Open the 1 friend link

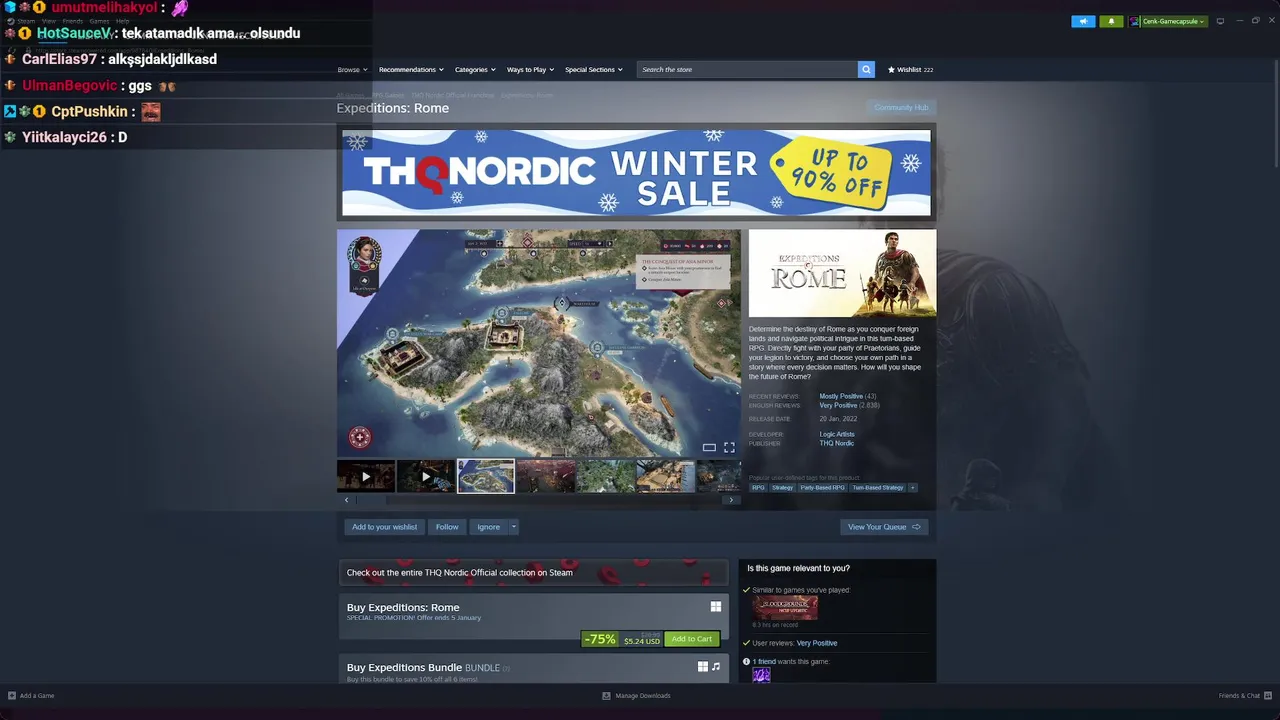(764, 662)
